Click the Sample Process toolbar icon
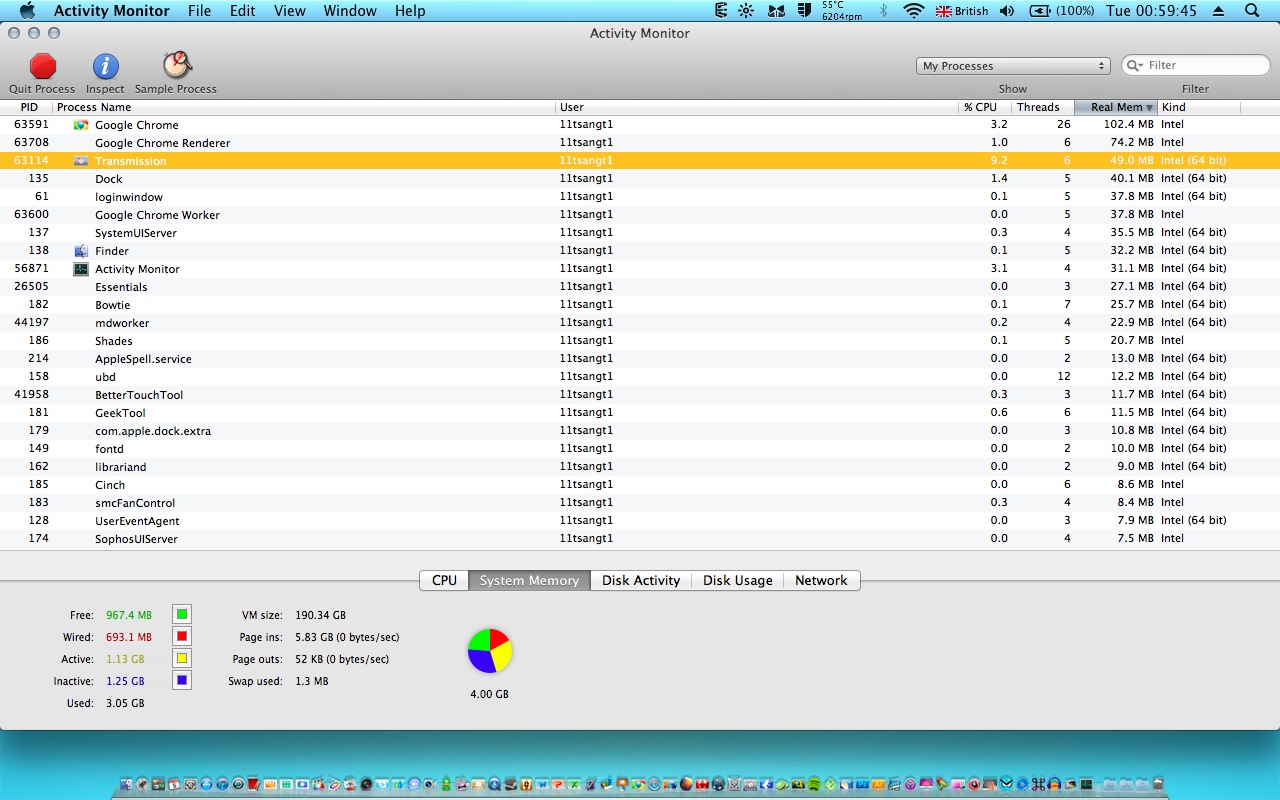Image resolution: width=1280 pixels, height=800 pixels. 176,66
